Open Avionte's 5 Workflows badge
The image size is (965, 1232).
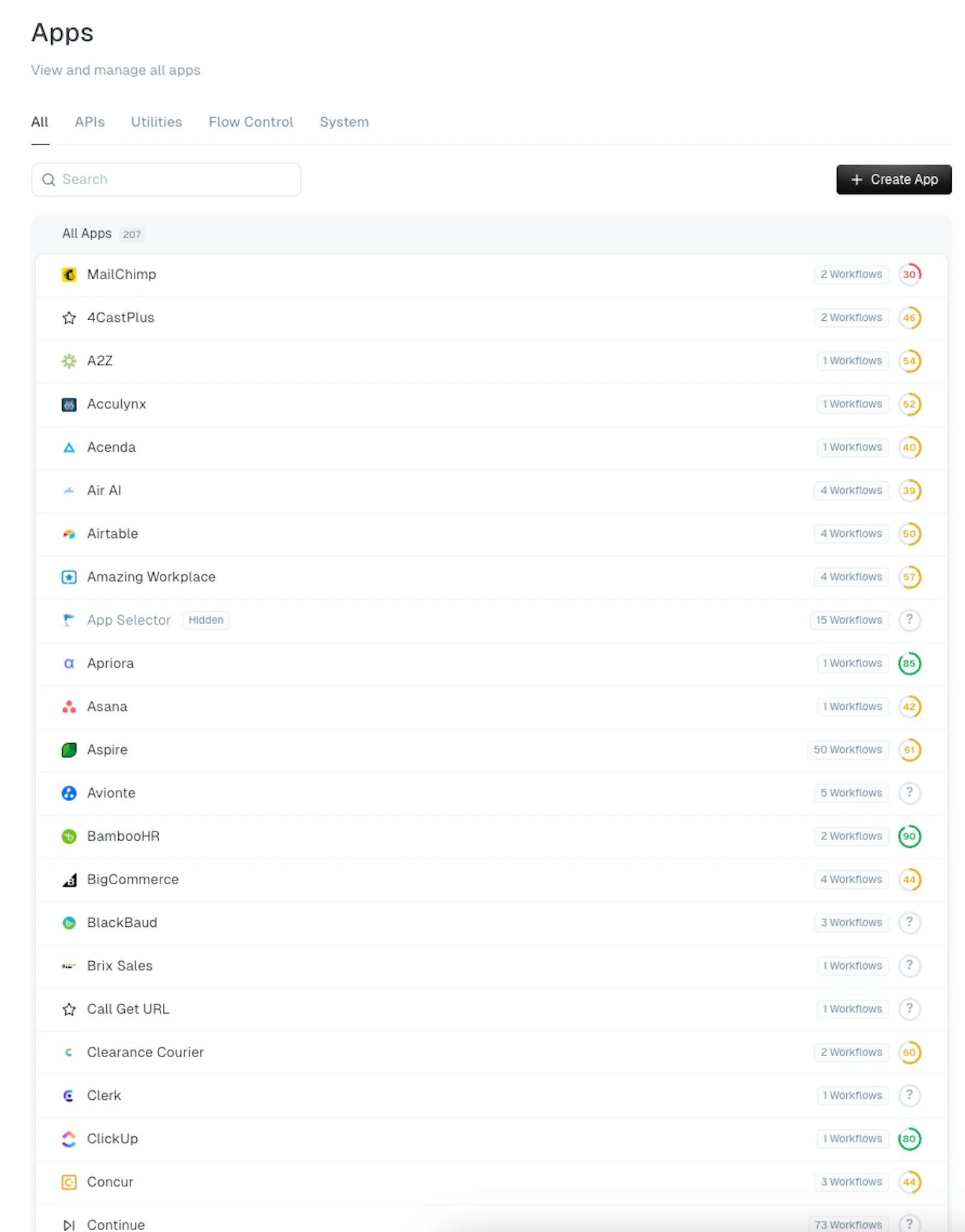pyautogui.click(x=851, y=793)
